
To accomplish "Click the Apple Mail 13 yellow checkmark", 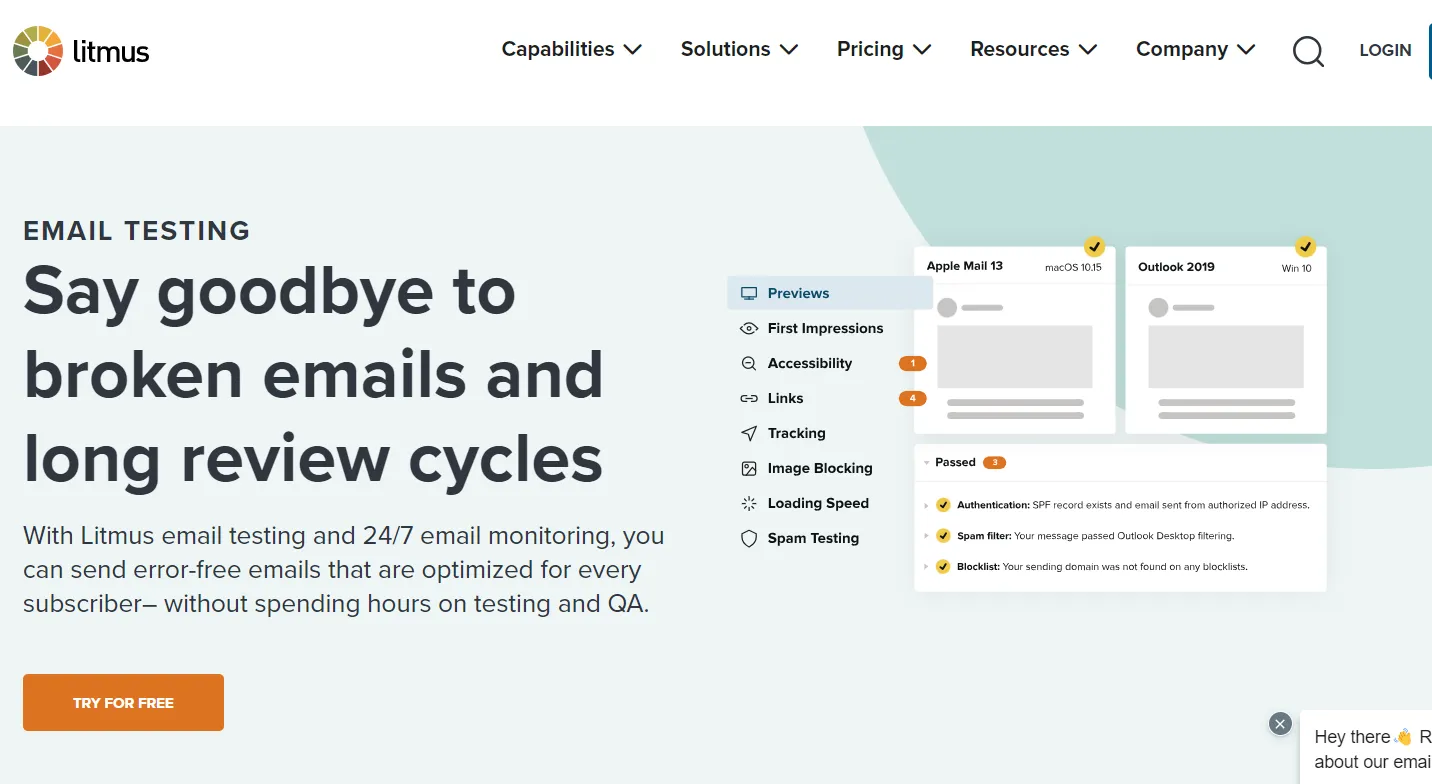I will (x=1094, y=246).
